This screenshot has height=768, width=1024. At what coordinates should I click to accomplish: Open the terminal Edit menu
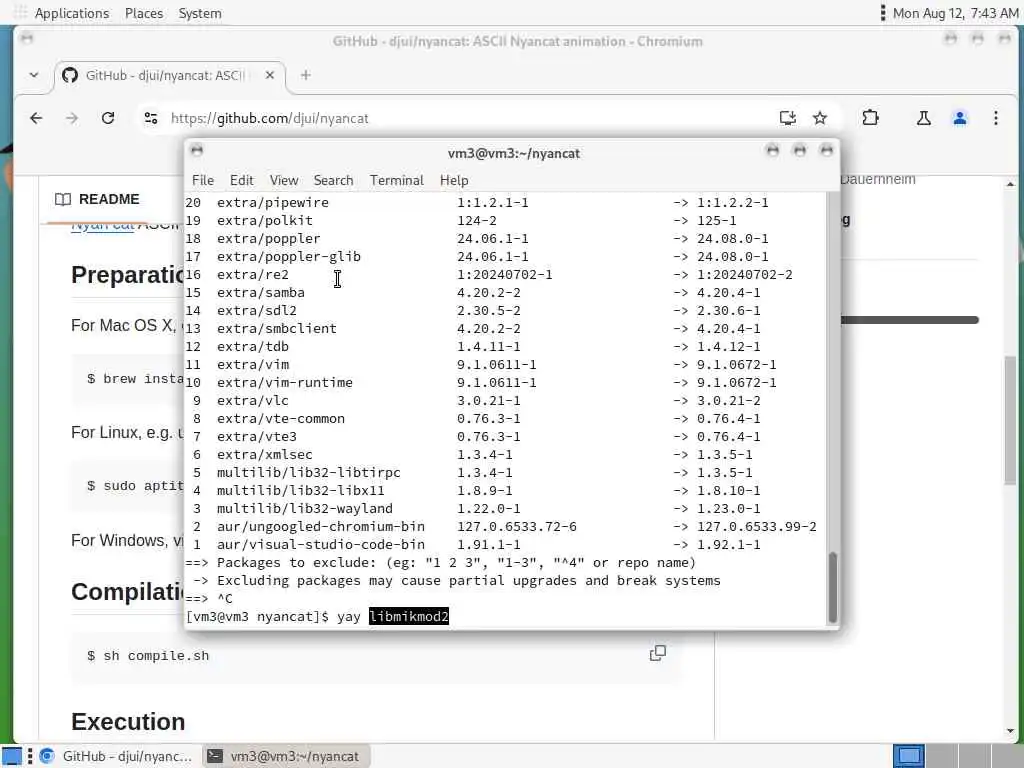point(241,180)
